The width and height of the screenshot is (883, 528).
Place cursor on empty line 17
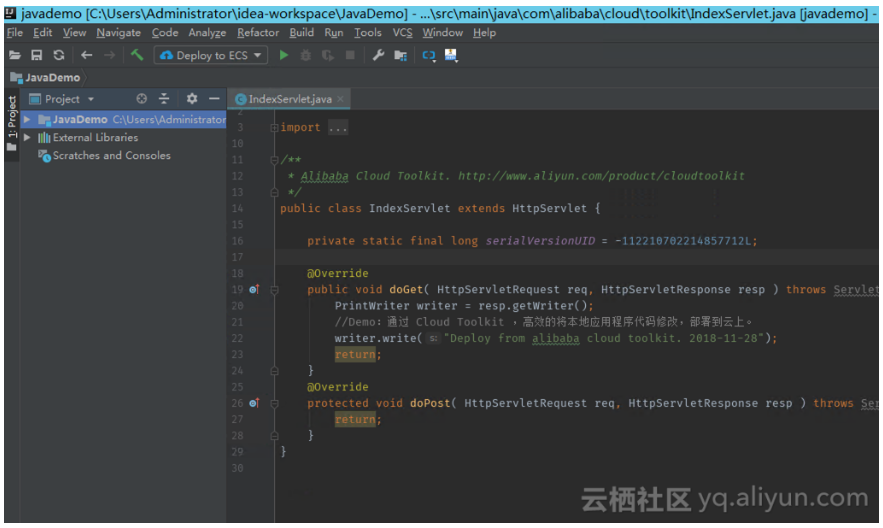[x=577, y=257]
